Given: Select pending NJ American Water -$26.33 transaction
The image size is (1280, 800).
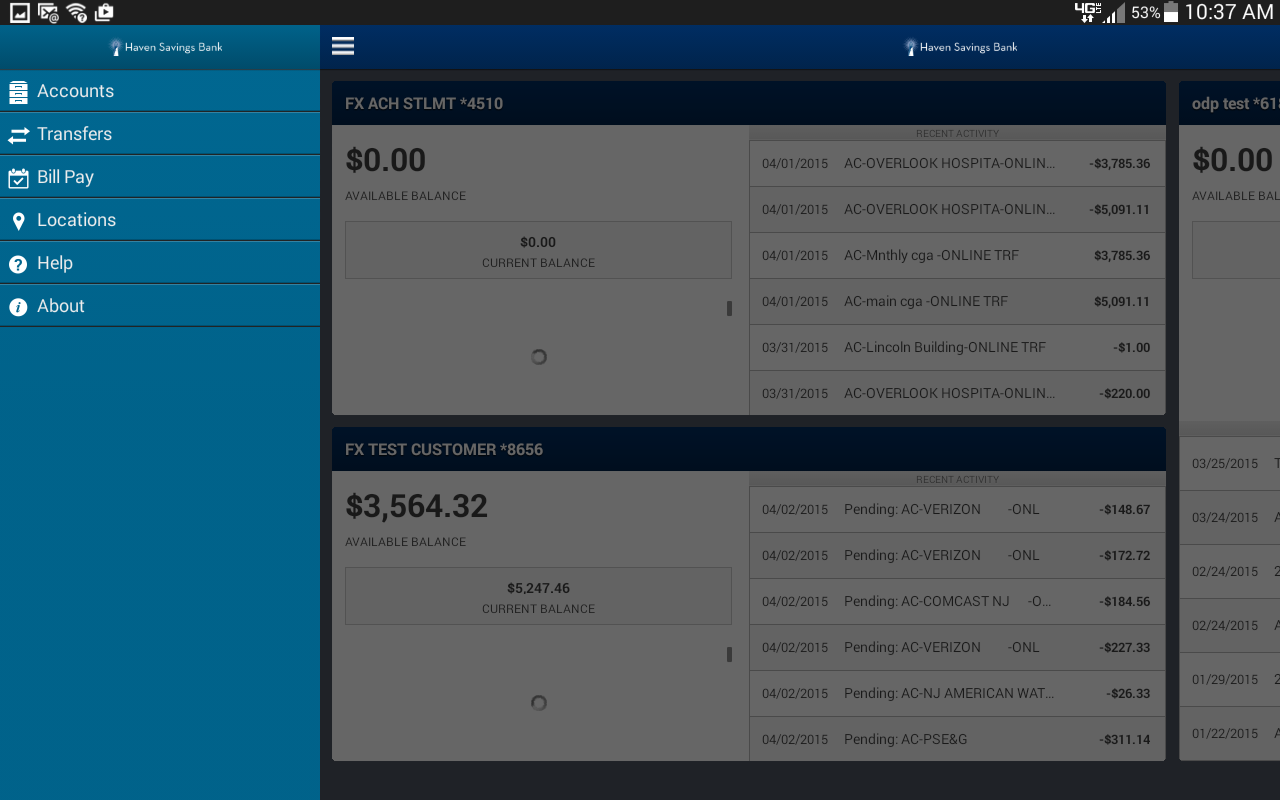Looking at the screenshot, I should click(957, 693).
